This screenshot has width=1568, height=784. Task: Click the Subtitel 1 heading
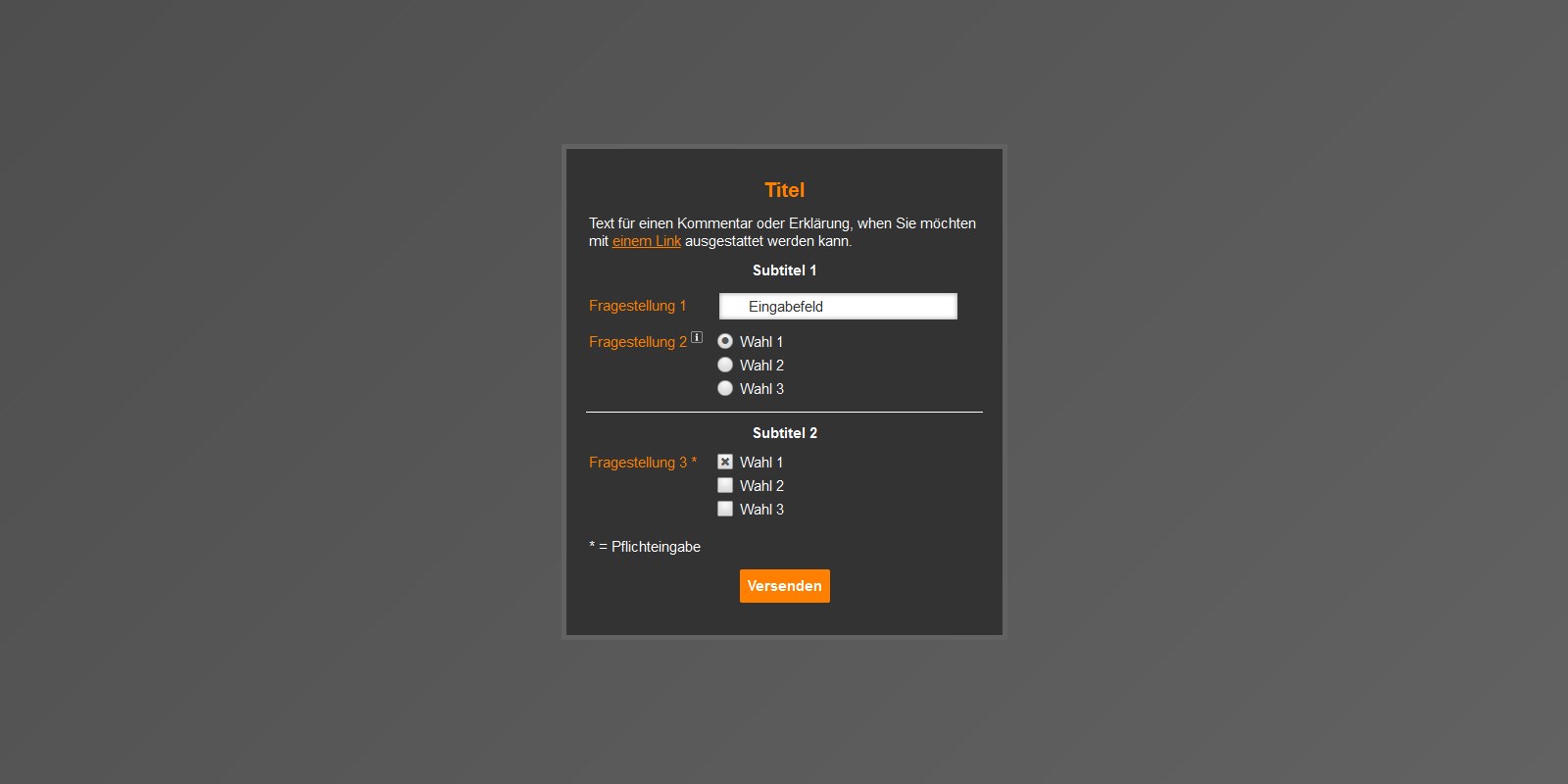(x=785, y=270)
